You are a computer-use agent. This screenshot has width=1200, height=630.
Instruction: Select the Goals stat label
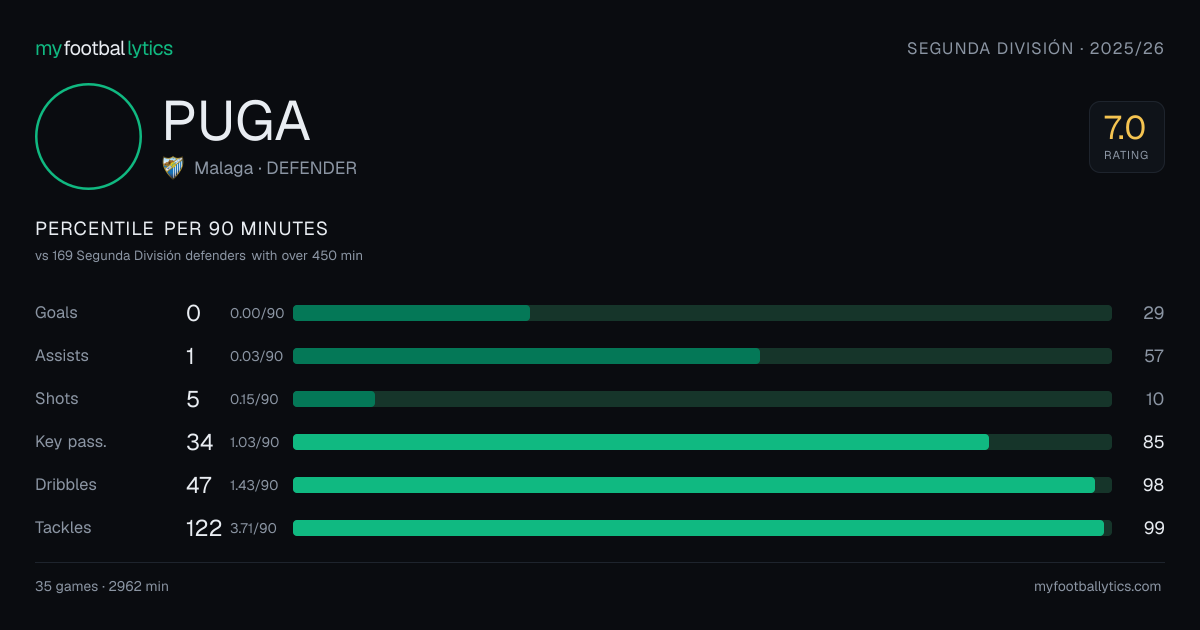click(x=56, y=313)
